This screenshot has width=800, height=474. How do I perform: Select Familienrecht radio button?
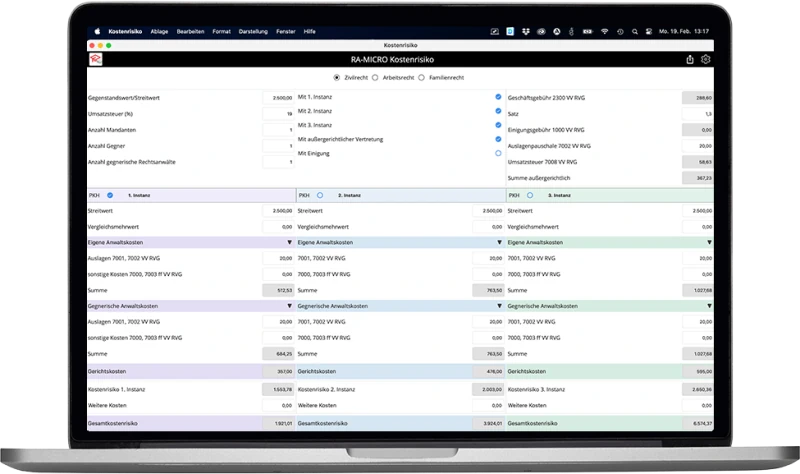coord(421,78)
